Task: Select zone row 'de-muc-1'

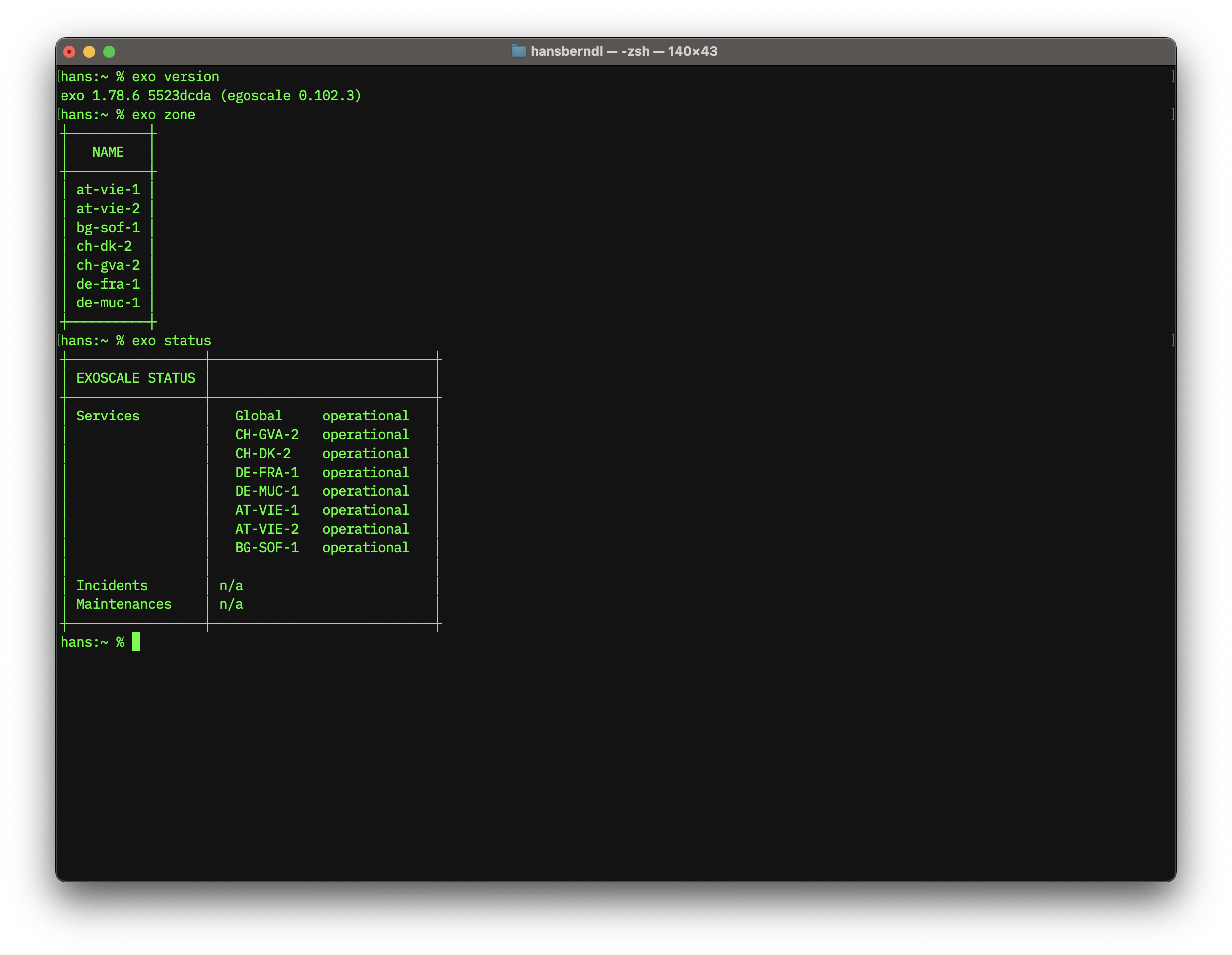Action: pos(108,303)
